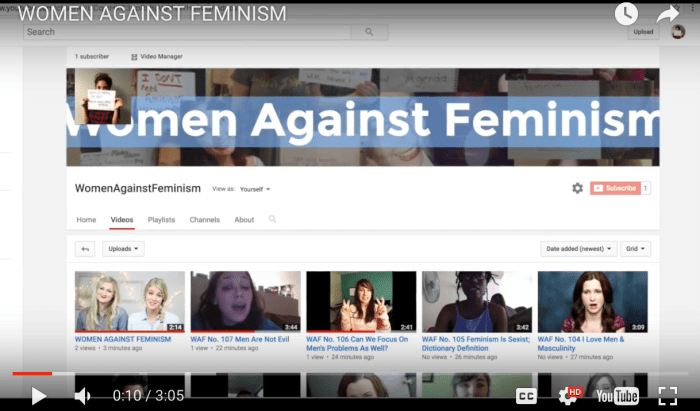700x411 pixels.
Task: Open the View as Yourself dropdown
Action: tap(255, 189)
